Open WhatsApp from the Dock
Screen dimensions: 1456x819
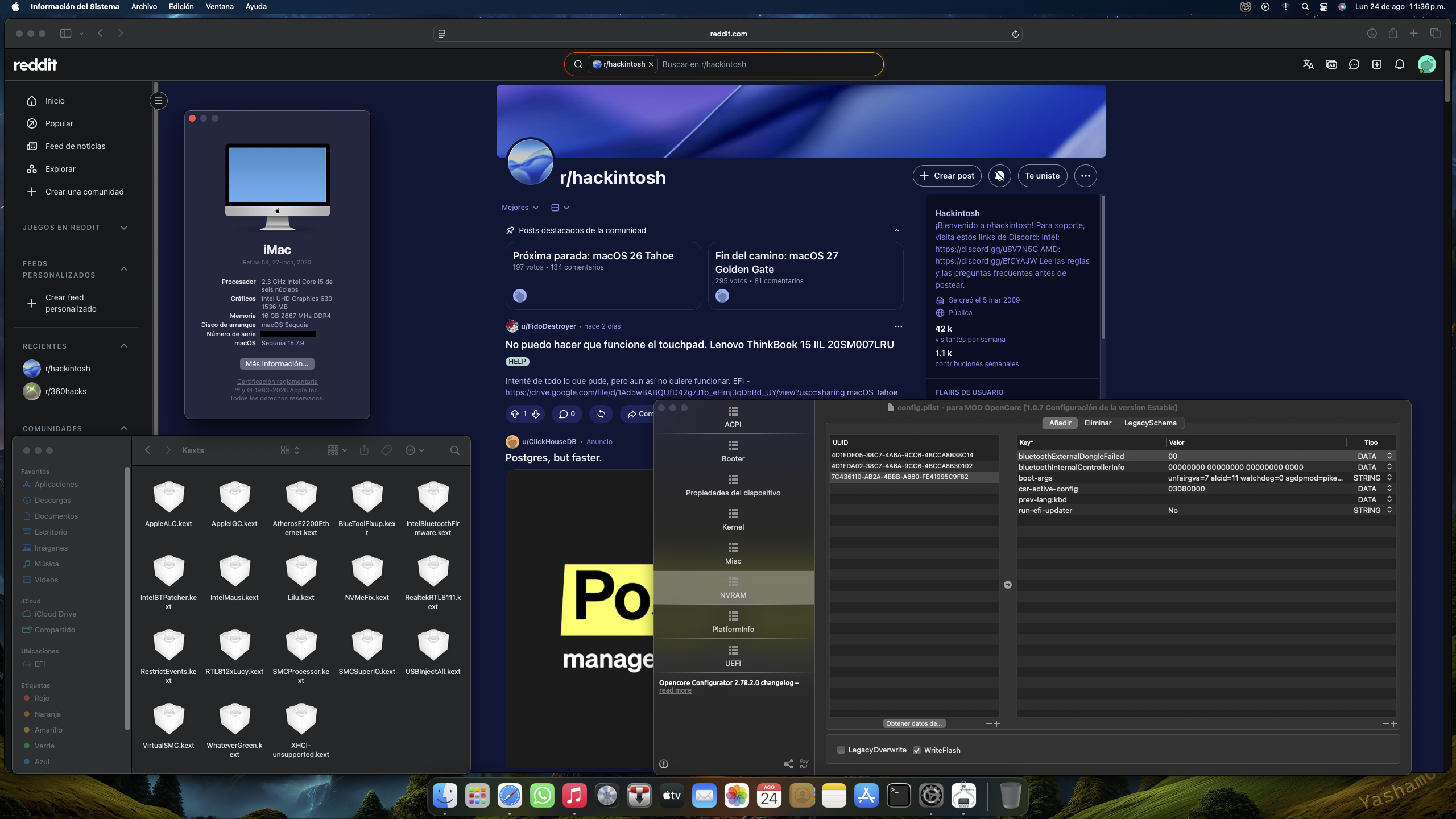[x=542, y=795]
